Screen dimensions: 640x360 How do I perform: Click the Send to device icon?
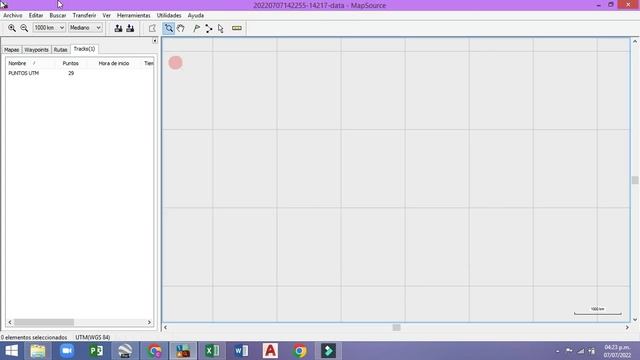pos(118,28)
